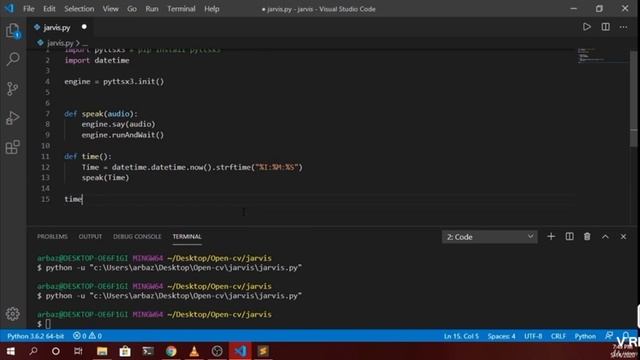Create a new terminal with plus icon
The image size is (640, 360).
[x=551, y=237]
